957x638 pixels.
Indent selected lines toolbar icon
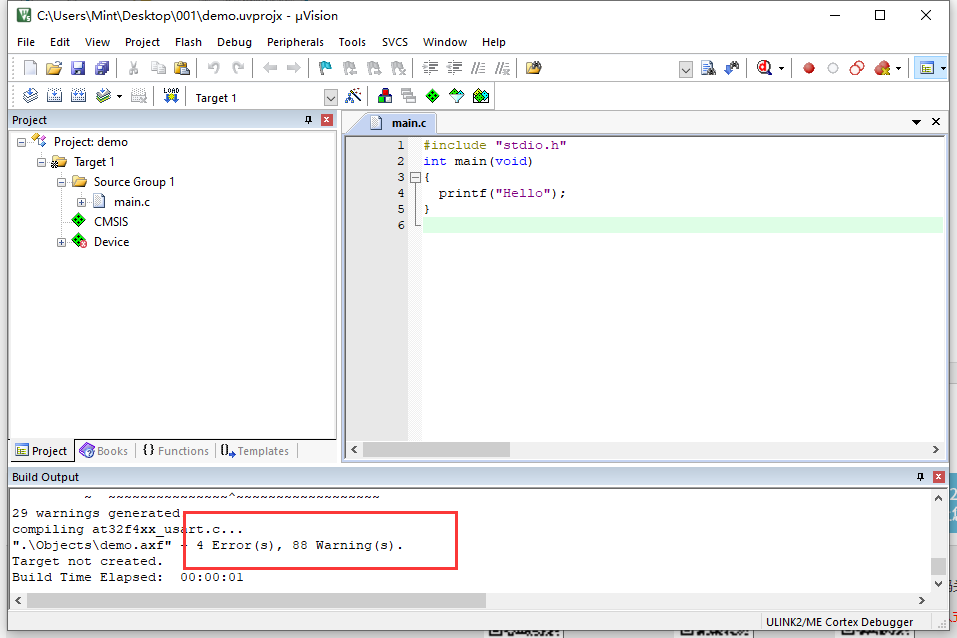pos(430,68)
